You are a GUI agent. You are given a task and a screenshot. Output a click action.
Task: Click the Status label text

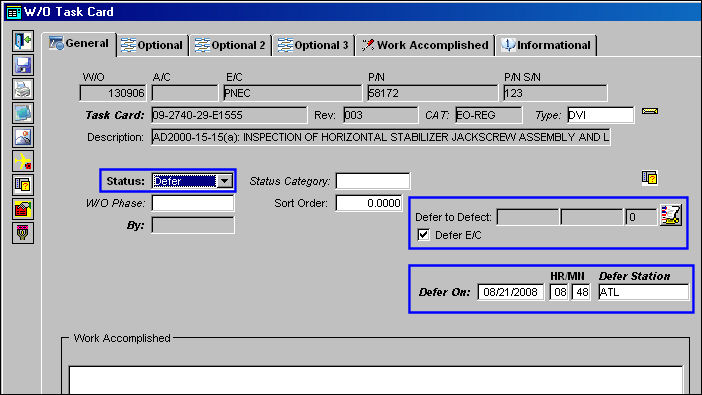click(x=125, y=181)
